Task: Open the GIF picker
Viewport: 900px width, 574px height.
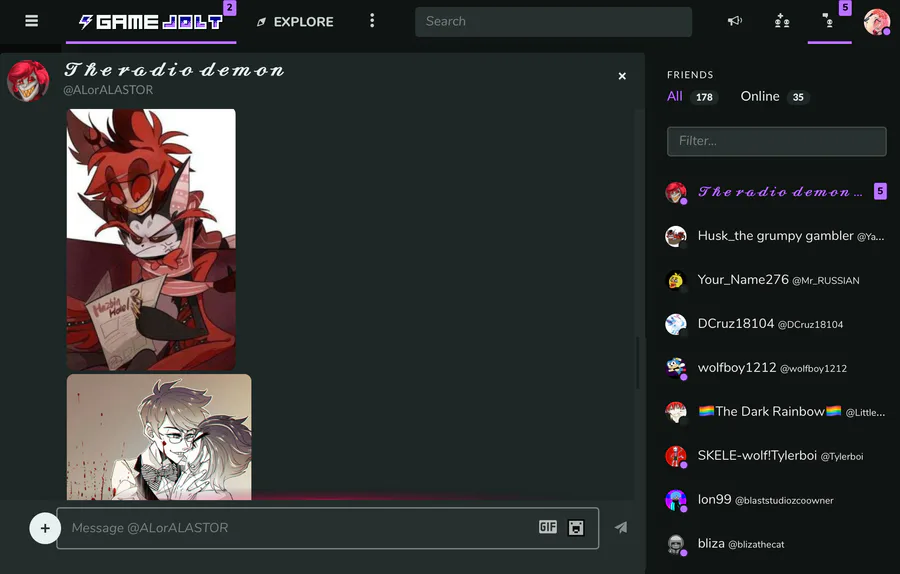Action: click(x=548, y=527)
